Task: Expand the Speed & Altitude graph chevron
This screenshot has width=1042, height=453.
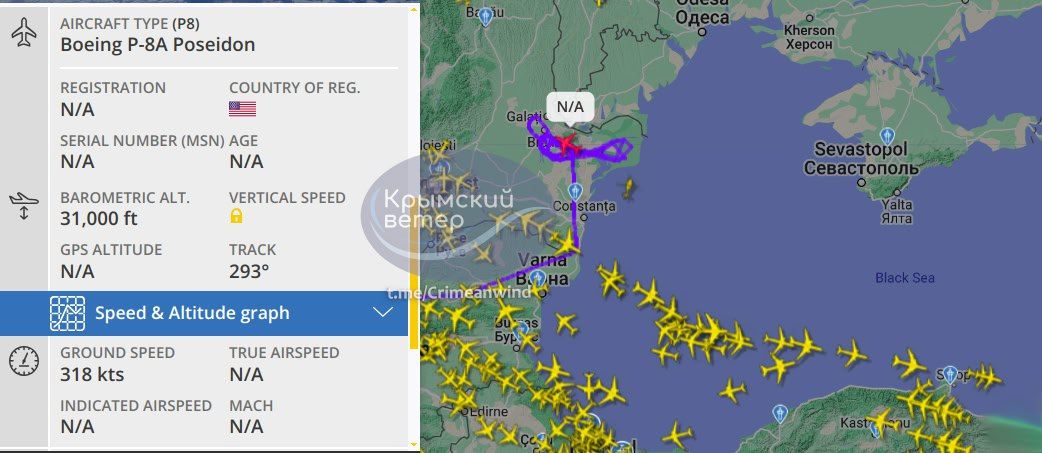Action: pos(383,312)
